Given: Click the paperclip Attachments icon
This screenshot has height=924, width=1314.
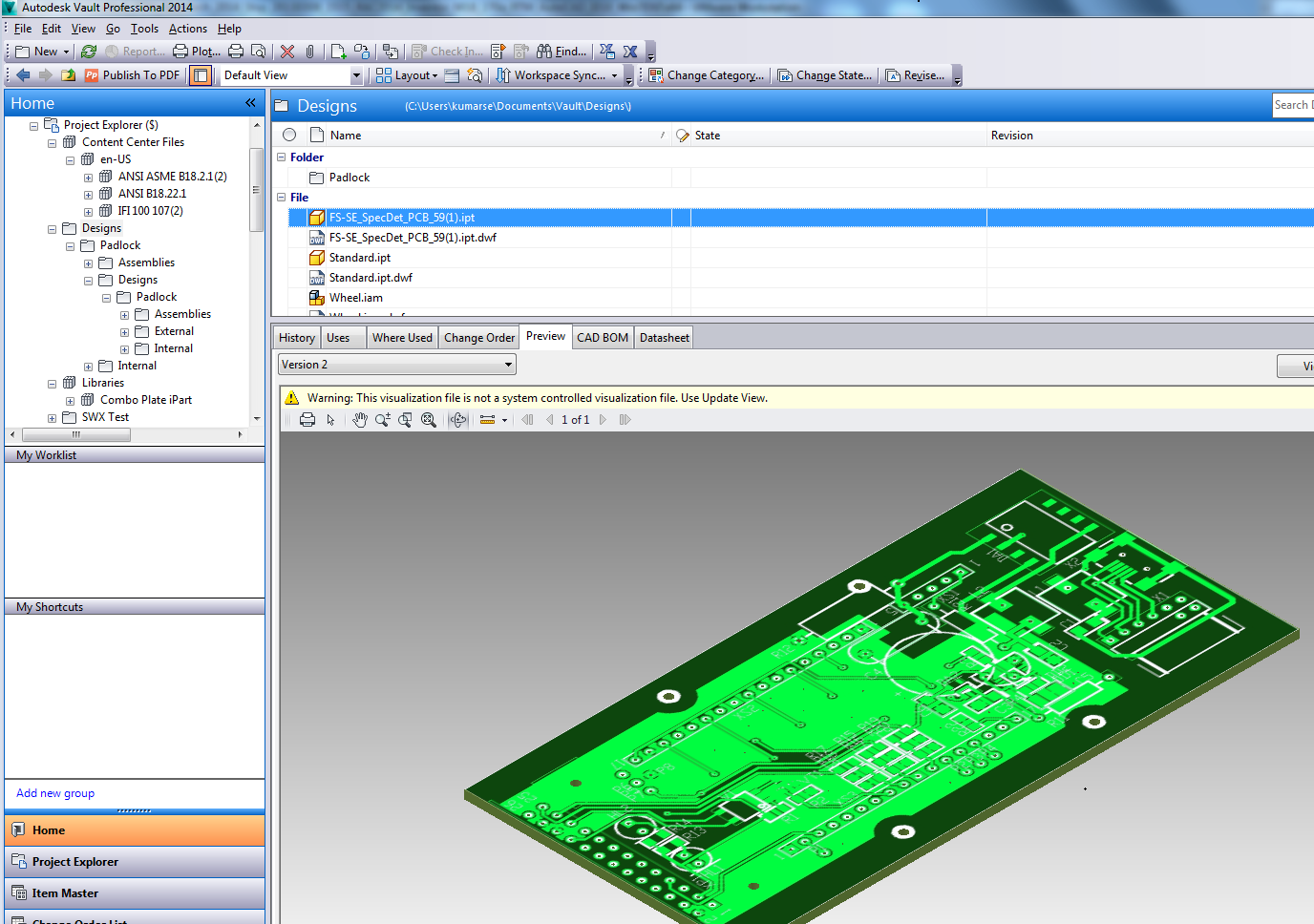Looking at the screenshot, I should [x=310, y=52].
